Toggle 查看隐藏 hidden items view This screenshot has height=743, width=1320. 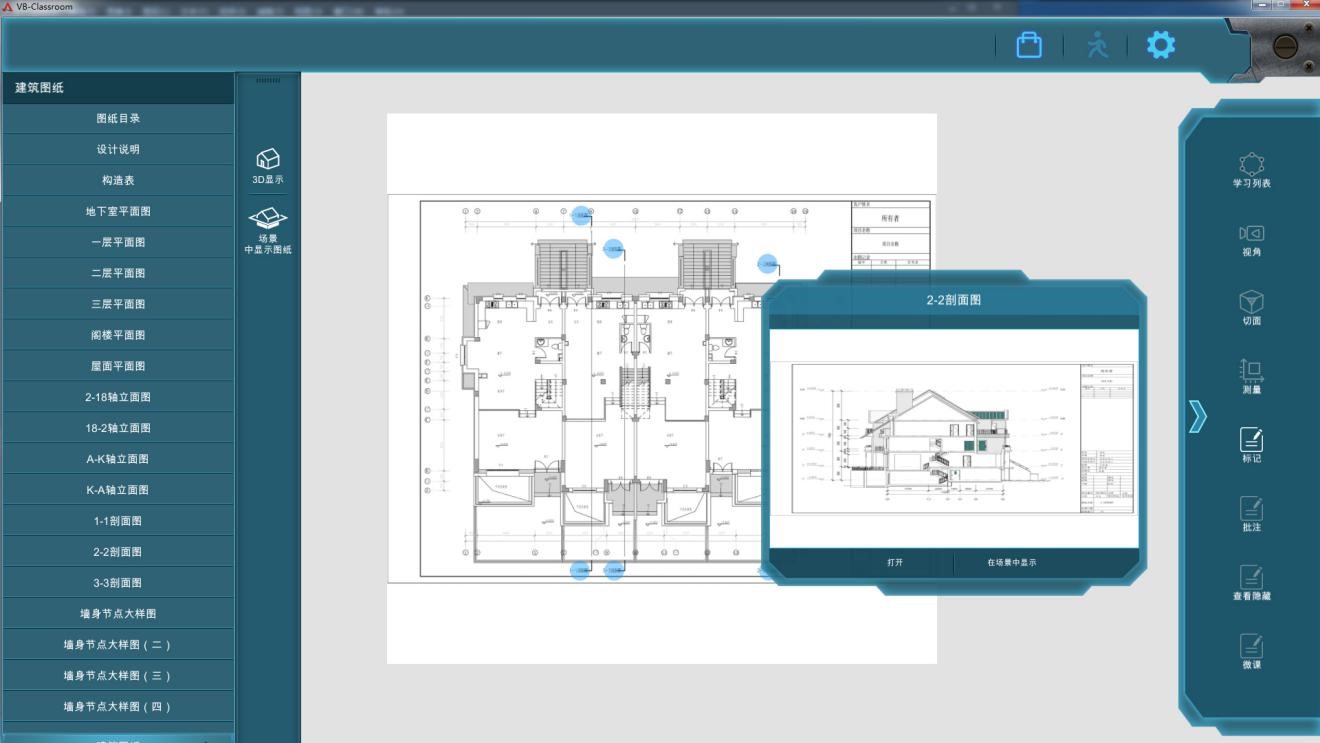click(1251, 577)
